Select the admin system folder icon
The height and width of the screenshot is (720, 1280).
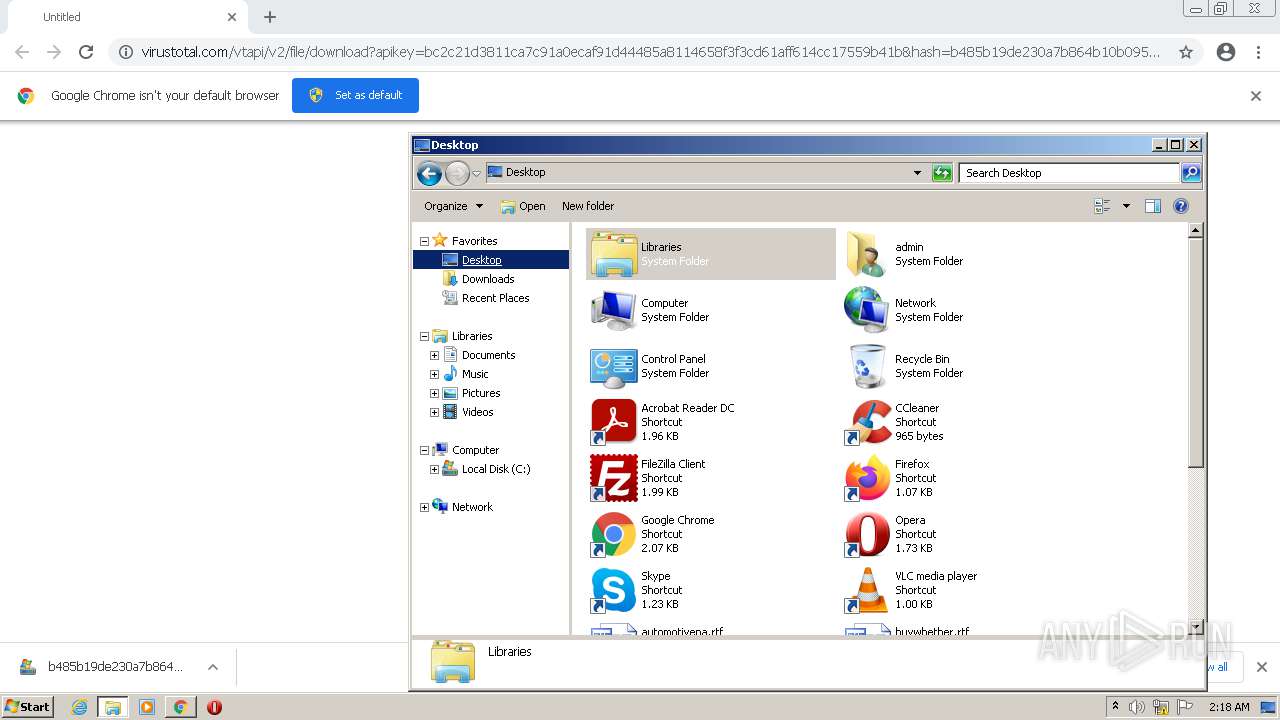click(x=867, y=254)
